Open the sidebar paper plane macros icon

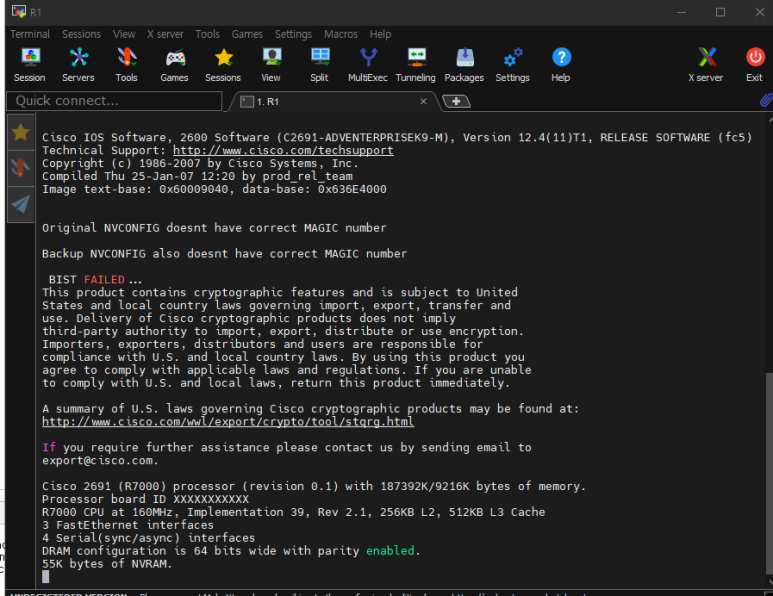(21, 204)
